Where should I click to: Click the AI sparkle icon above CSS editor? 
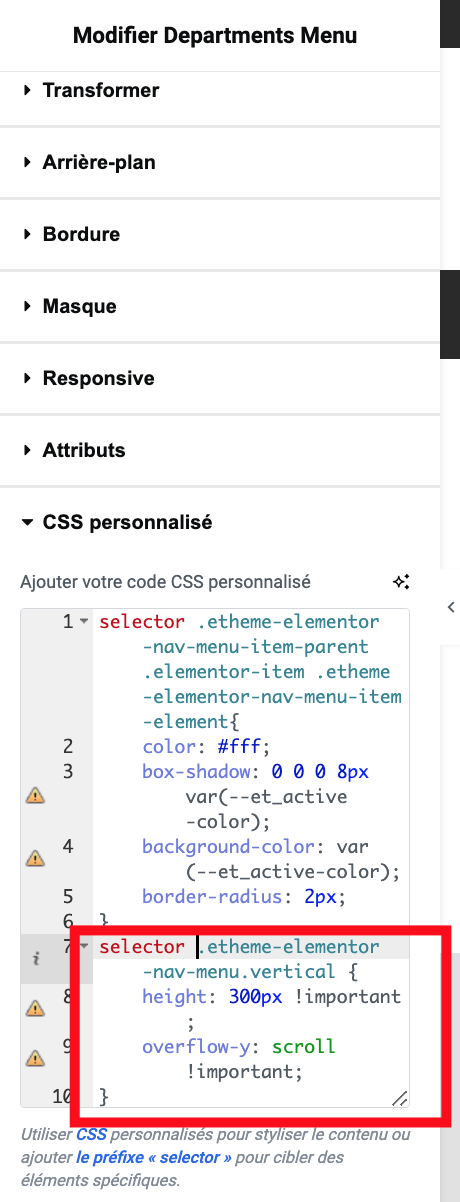[401, 581]
